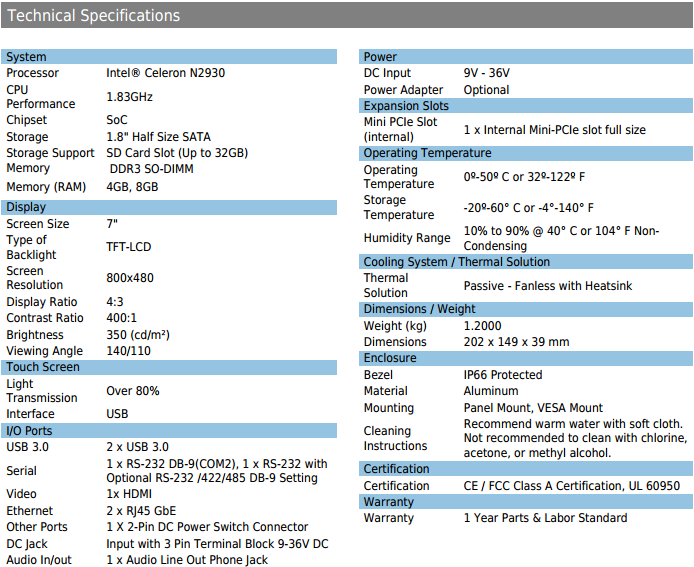Image resolution: width=694 pixels, height=567 pixels.
Task: Click processor value Intel Celeron N2930
Action: pyautogui.click(x=166, y=73)
